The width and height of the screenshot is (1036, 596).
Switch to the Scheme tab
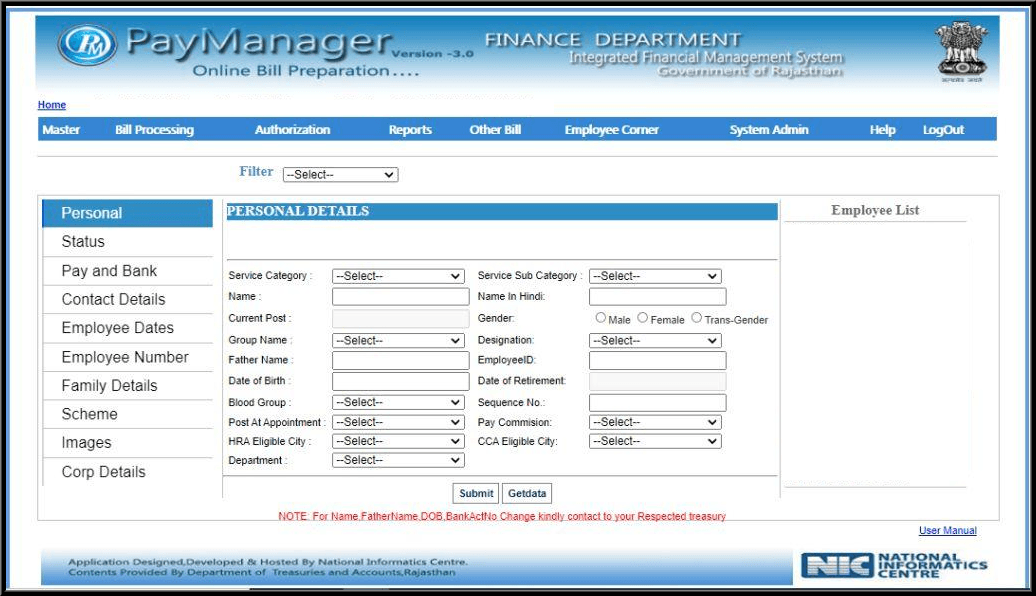[128, 414]
